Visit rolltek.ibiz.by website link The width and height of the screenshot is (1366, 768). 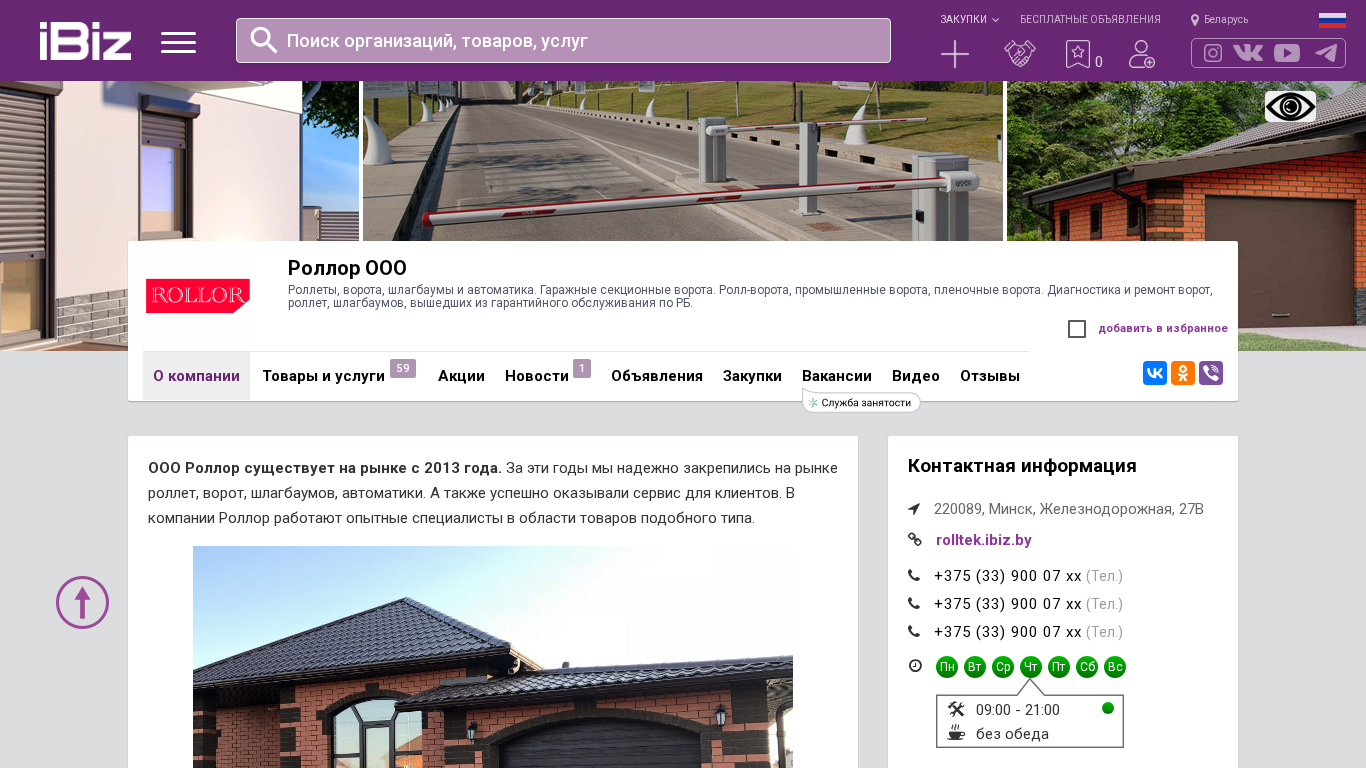(x=984, y=540)
